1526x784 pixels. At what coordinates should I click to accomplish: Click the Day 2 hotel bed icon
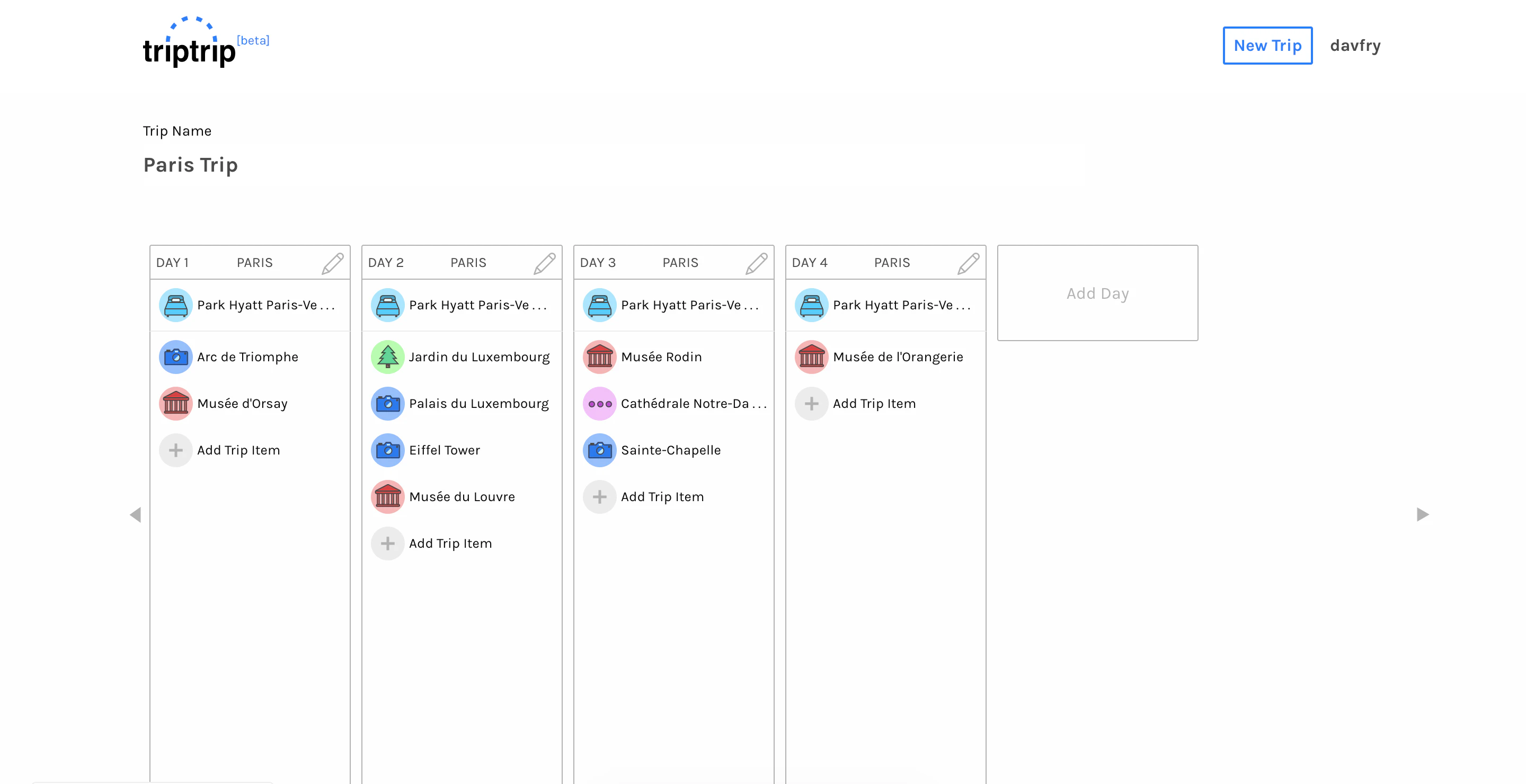(x=387, y=306)
